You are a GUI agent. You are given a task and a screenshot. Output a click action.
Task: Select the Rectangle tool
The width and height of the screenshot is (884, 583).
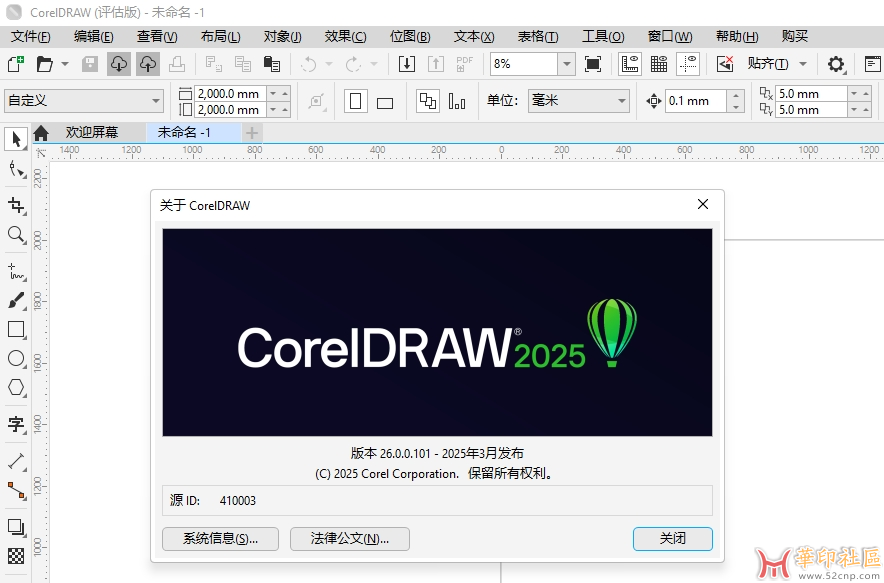(16, 329)
